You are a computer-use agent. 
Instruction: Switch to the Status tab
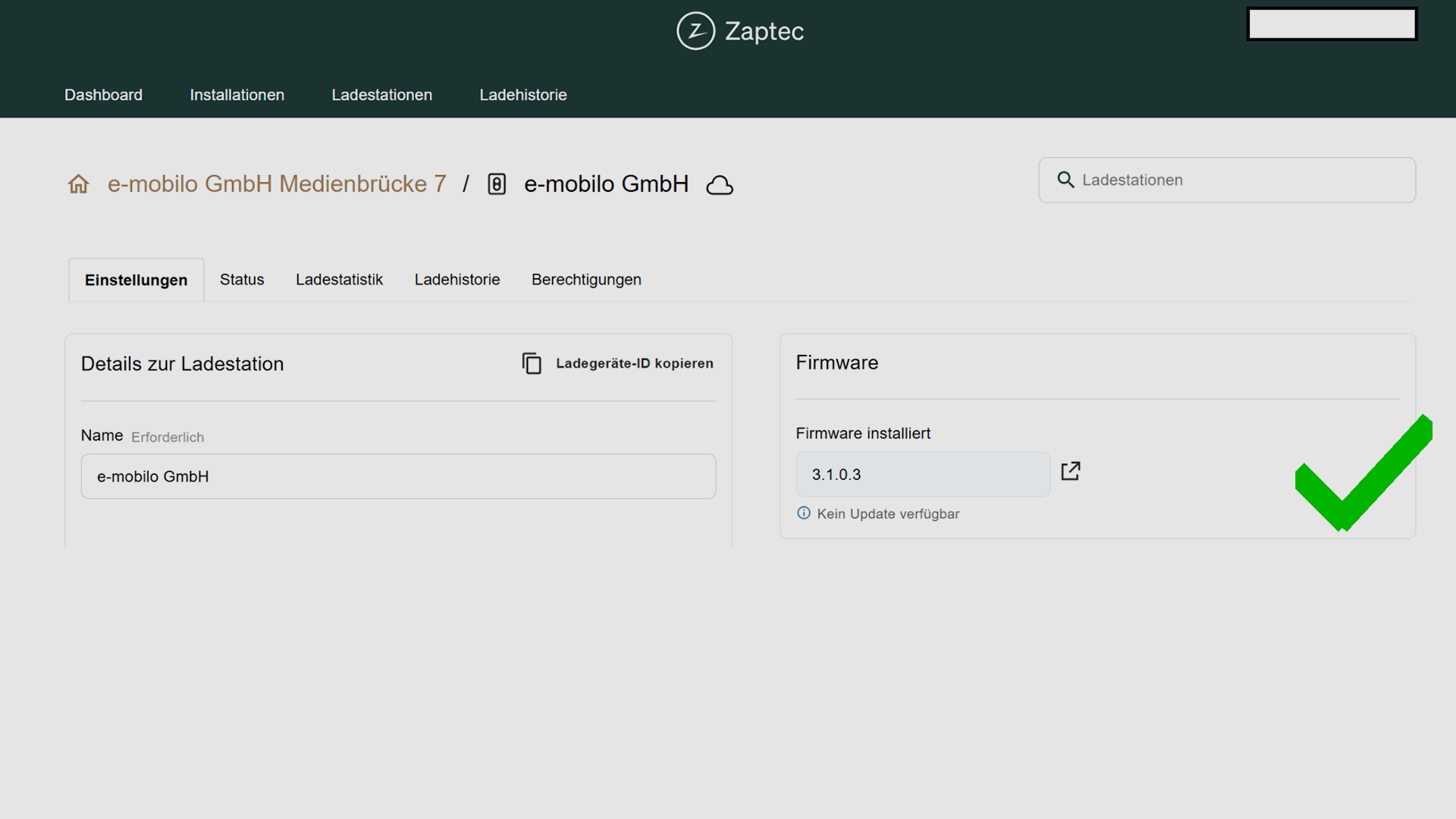pyautogui.click(x=242, y=280)
